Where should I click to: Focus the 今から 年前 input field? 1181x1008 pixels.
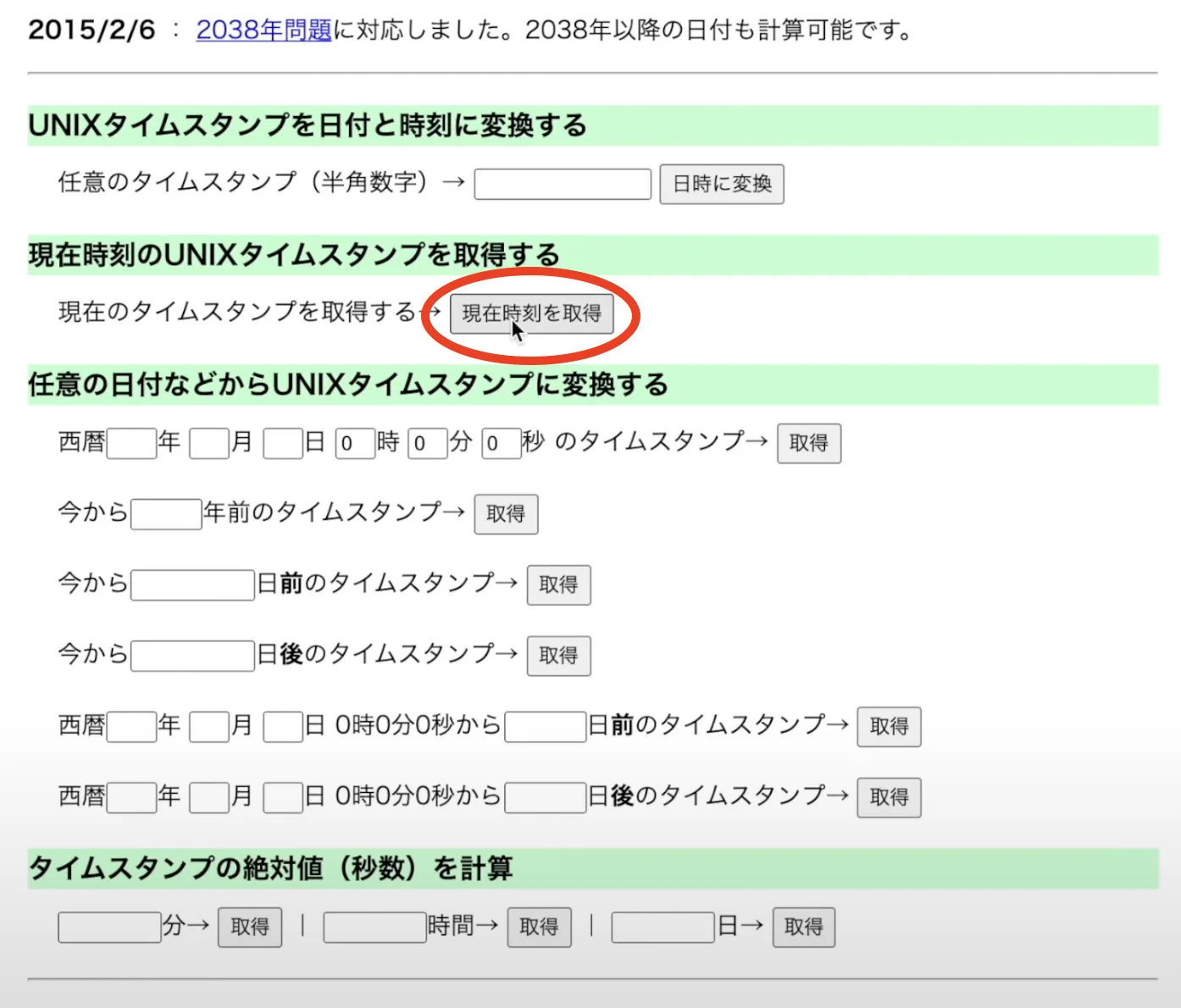[x=166, y=514]
